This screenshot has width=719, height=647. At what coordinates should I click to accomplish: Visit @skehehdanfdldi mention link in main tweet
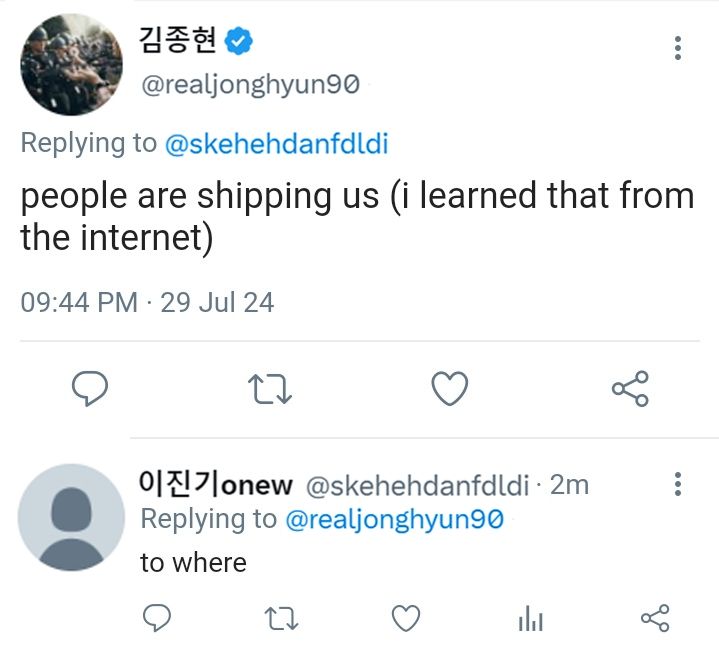[x=277, y=143]
